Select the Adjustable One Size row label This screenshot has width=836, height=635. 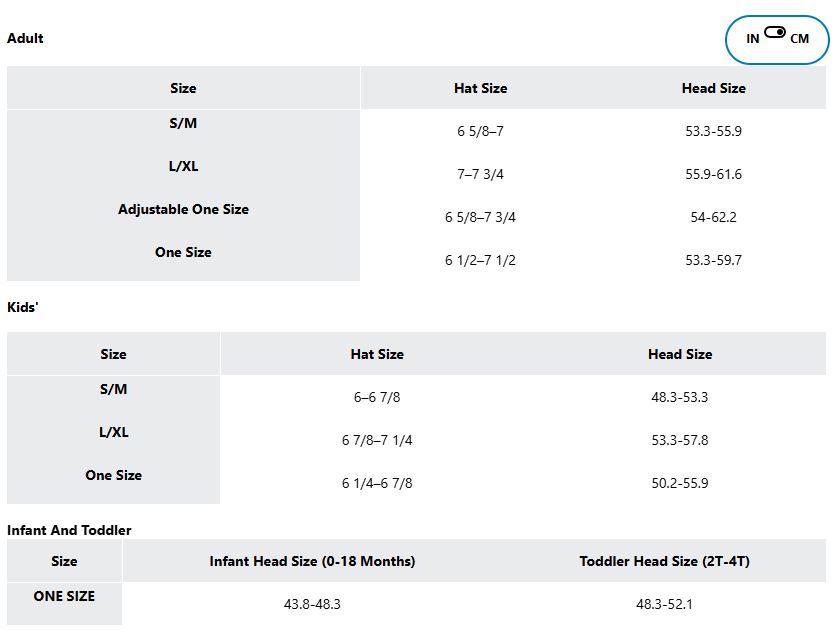pyautogui.click(x=183, y=209)
